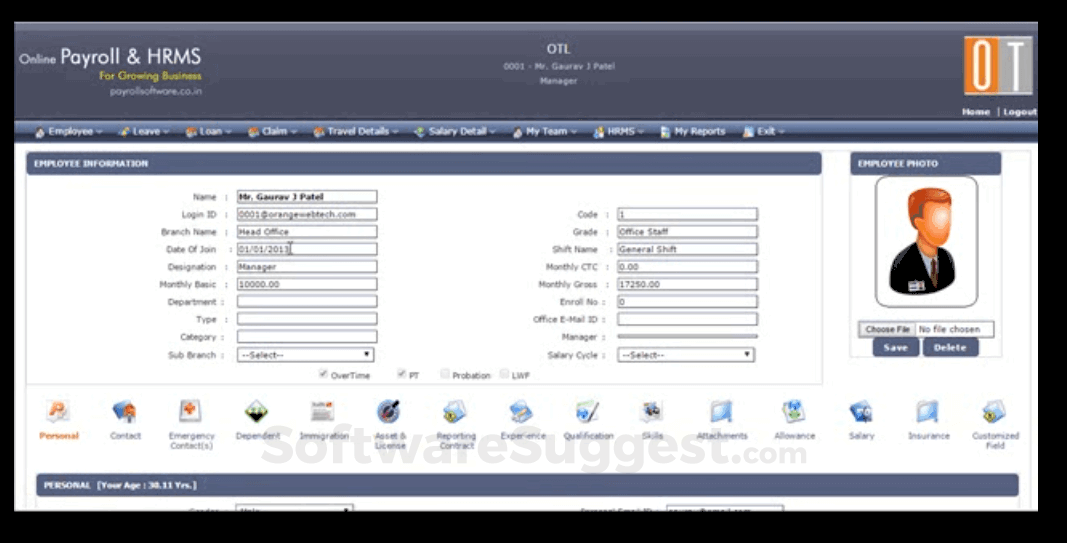Click the Office E-Mail ID field
This screenshot has width=1067, height=543.
687,318
